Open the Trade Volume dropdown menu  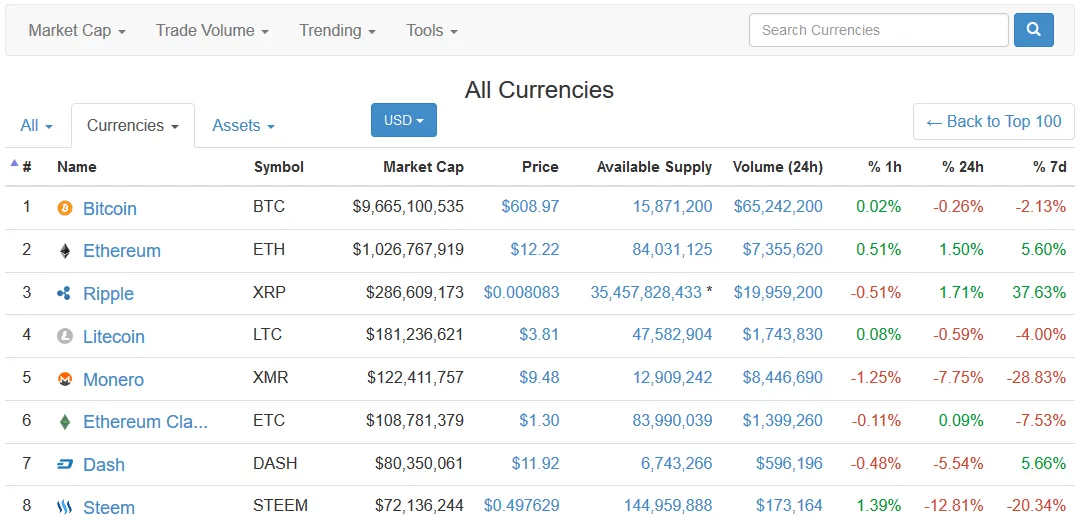pos(212,30)
